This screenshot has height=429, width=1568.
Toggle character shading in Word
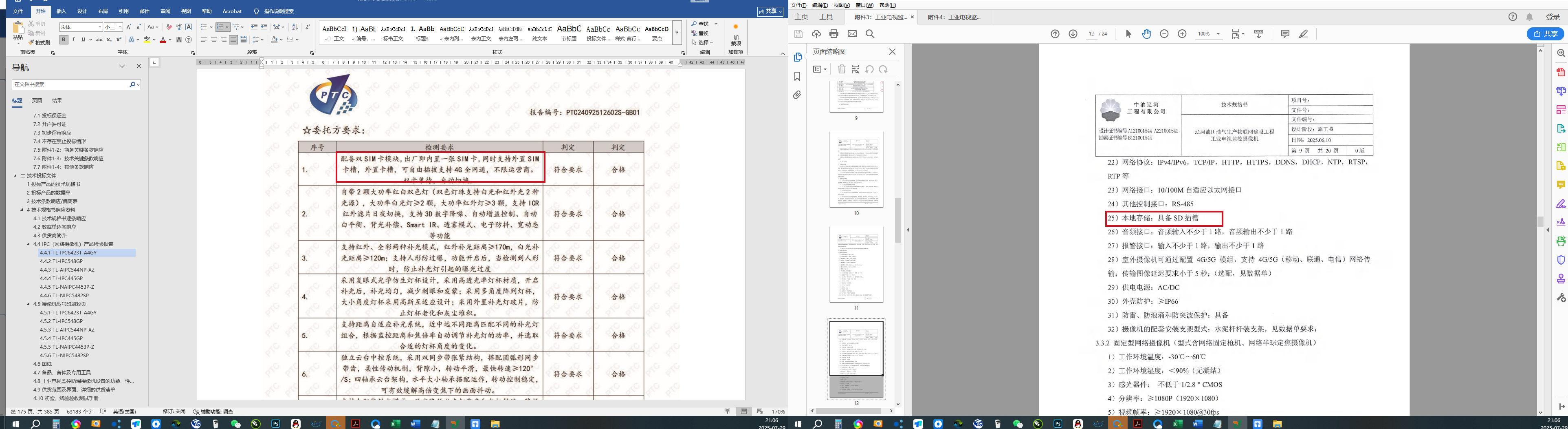coord(179,40)
